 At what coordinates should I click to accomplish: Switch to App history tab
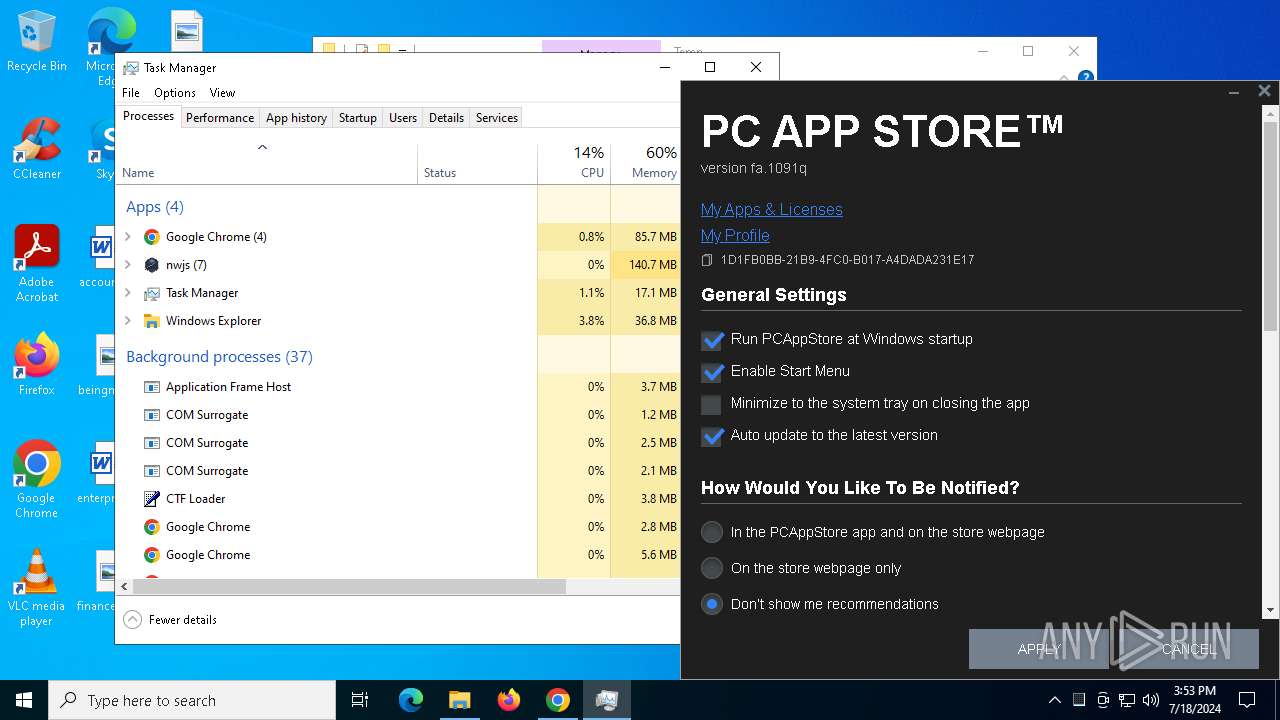pos(296,118)
